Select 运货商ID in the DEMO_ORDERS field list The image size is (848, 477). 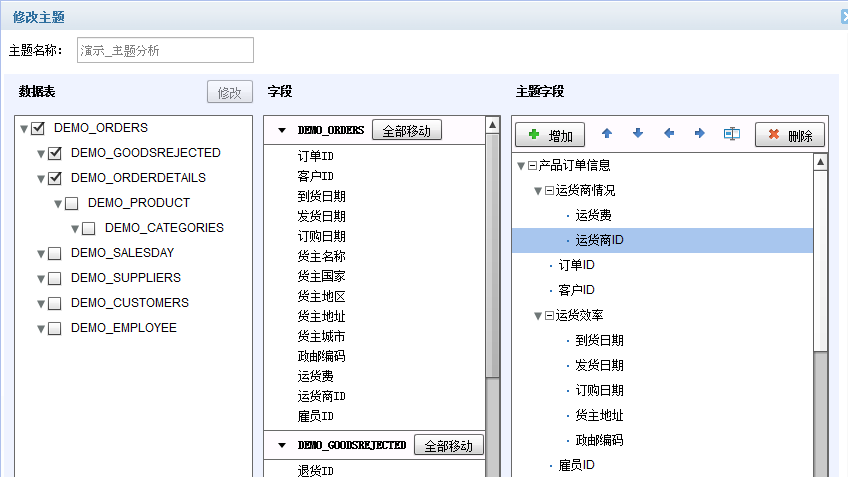(321, 396)
